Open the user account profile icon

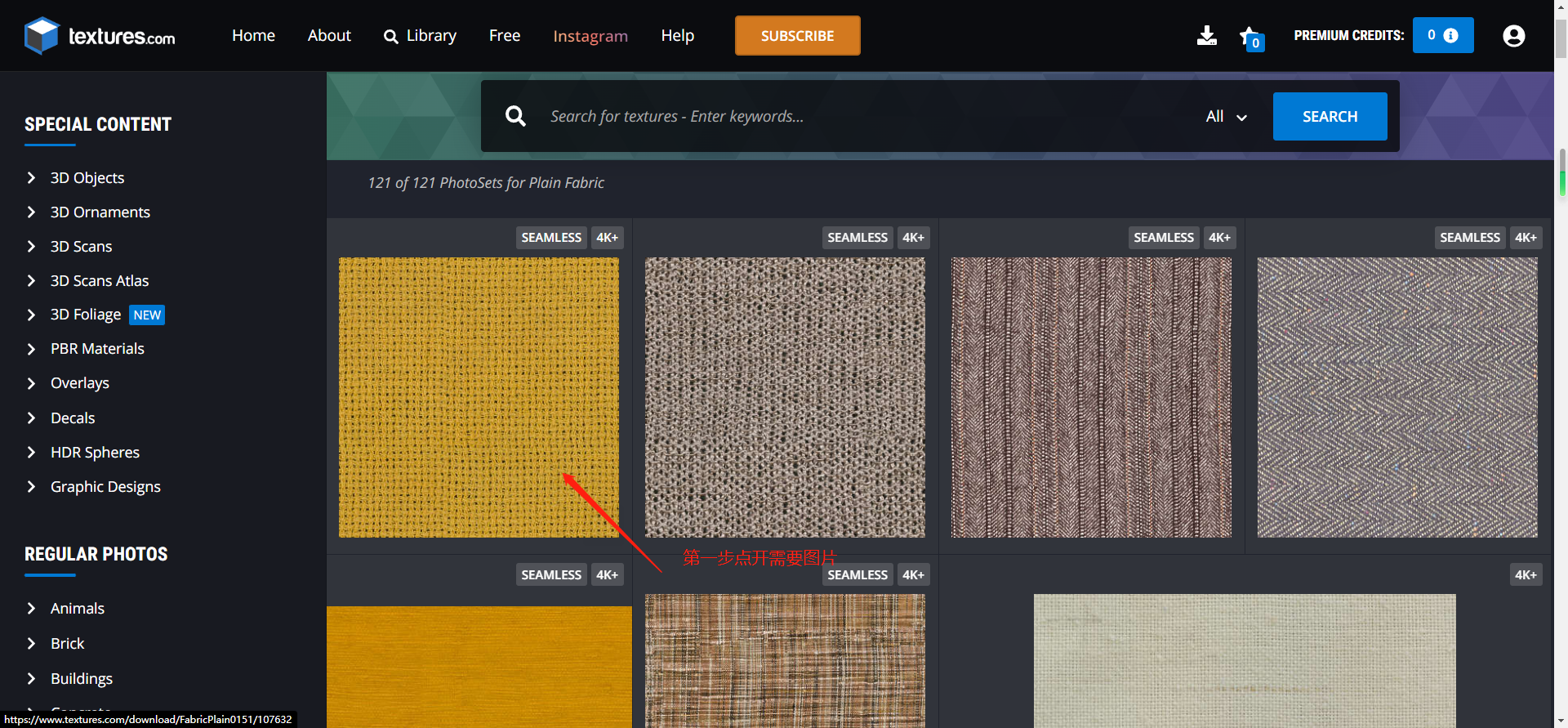coord(1513,36)
